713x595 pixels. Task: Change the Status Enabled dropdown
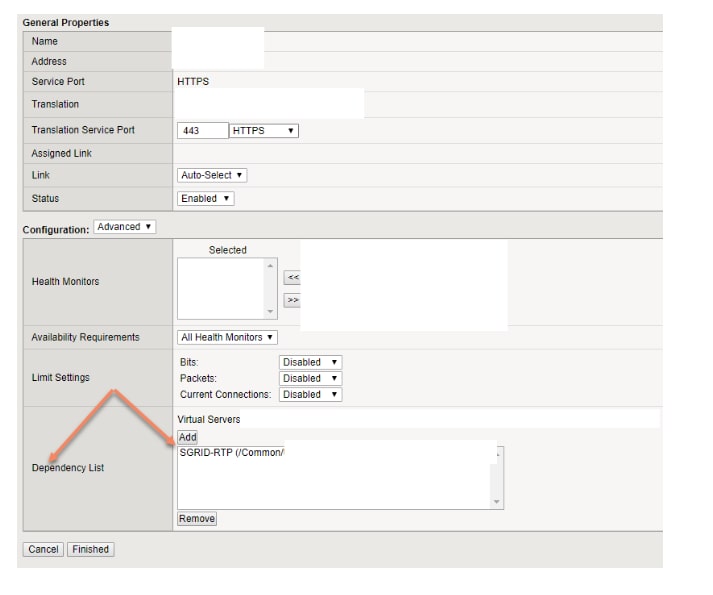[206, 198]
